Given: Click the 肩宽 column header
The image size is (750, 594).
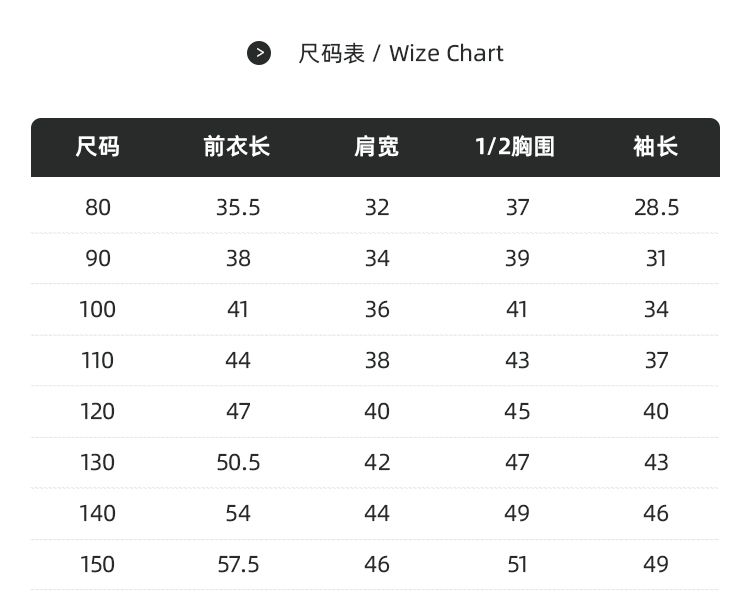Looking at the screenshot, I should (x=376, y=146).
